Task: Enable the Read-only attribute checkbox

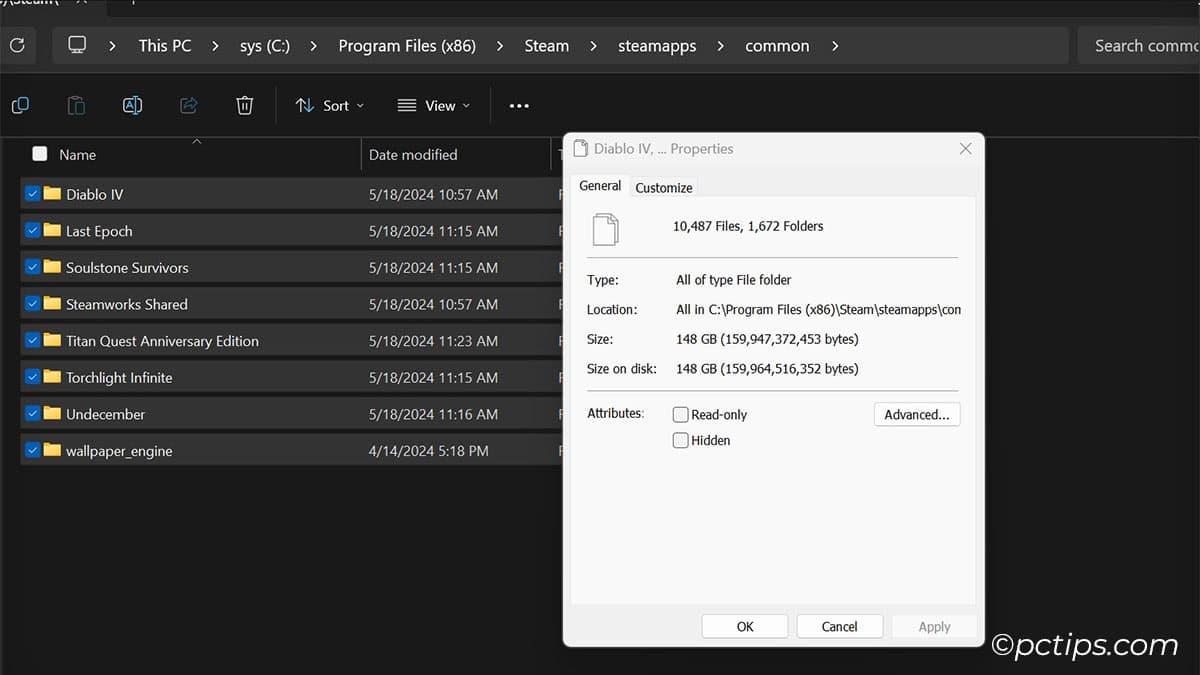Action: 681,414
